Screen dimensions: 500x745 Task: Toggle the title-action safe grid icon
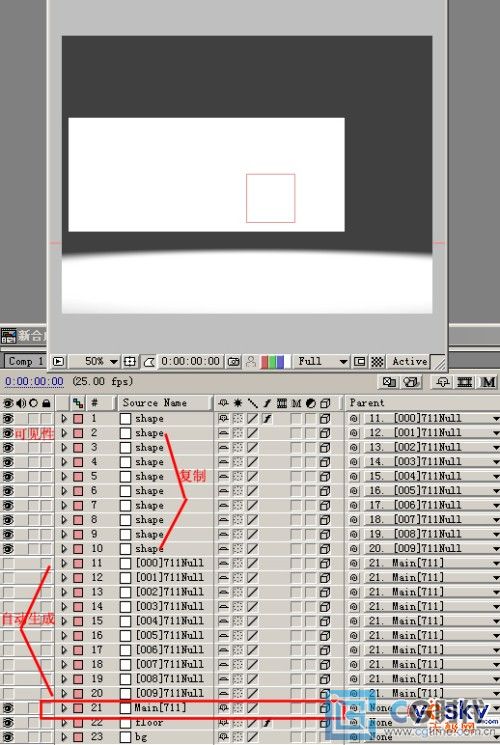click(130, 362)
